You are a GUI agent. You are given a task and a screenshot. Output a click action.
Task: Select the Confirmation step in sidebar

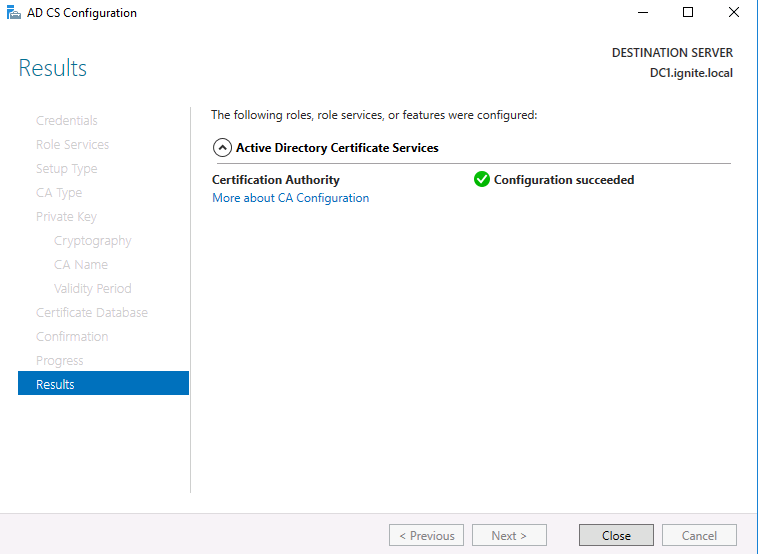(72, 336)
